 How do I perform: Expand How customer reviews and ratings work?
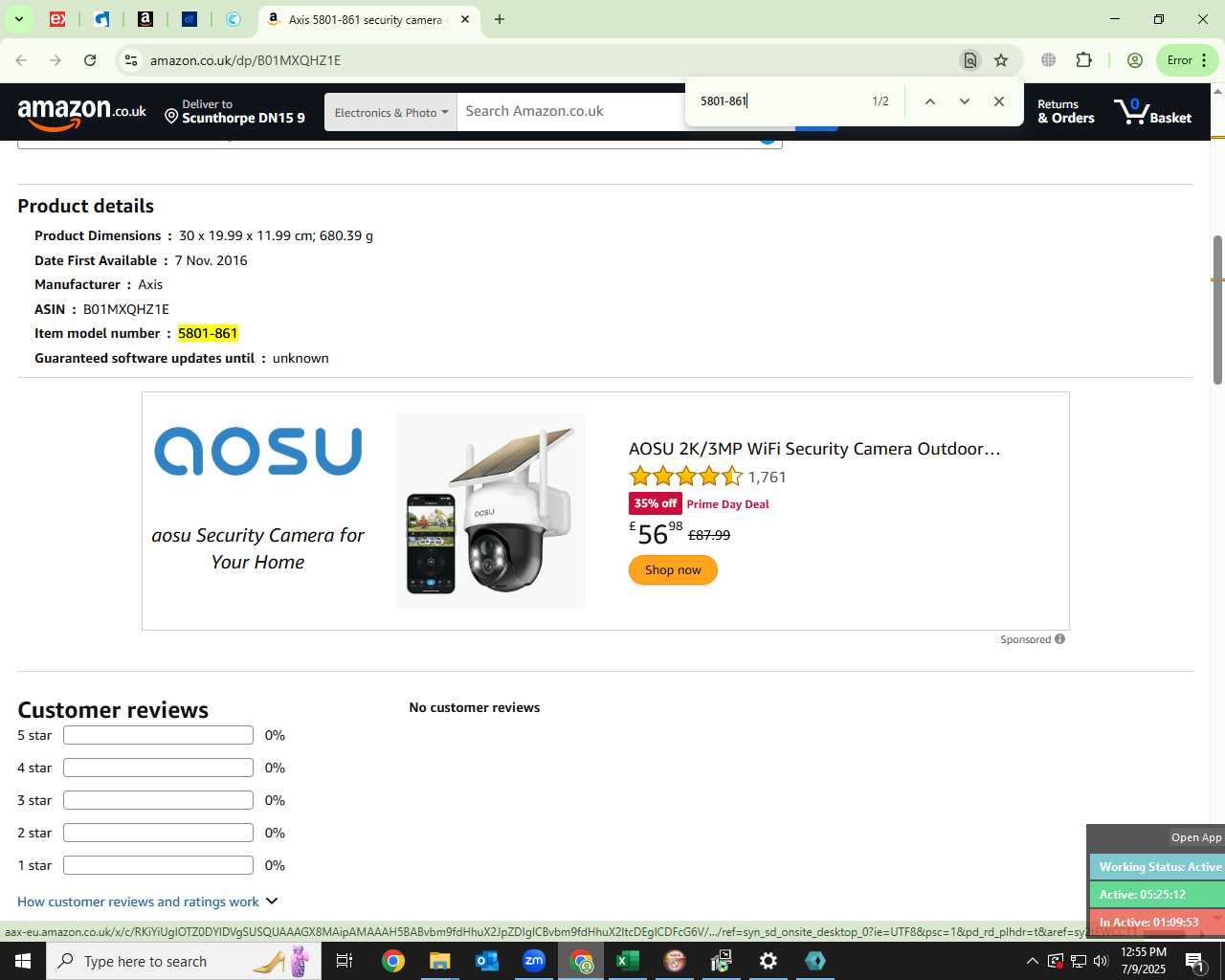click(x=147, y=902)
